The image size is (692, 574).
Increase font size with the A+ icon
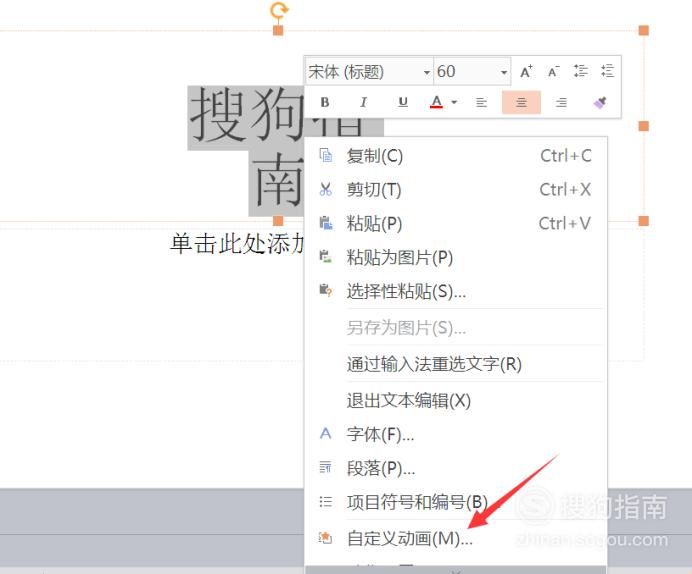[x=526, y=71]
